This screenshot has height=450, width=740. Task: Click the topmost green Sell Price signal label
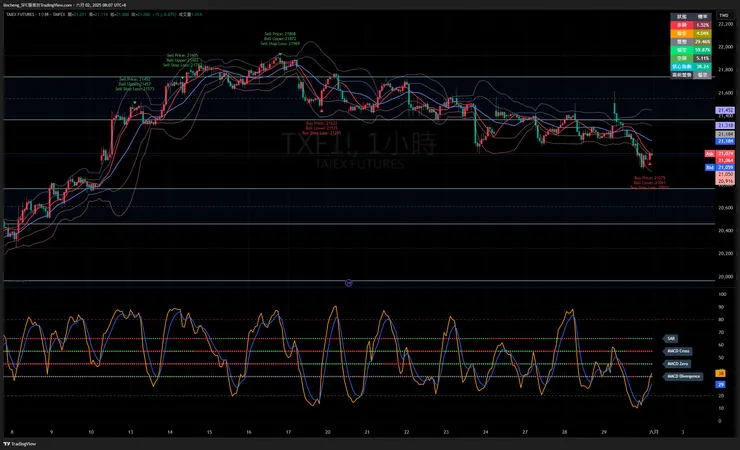(279, 34)
